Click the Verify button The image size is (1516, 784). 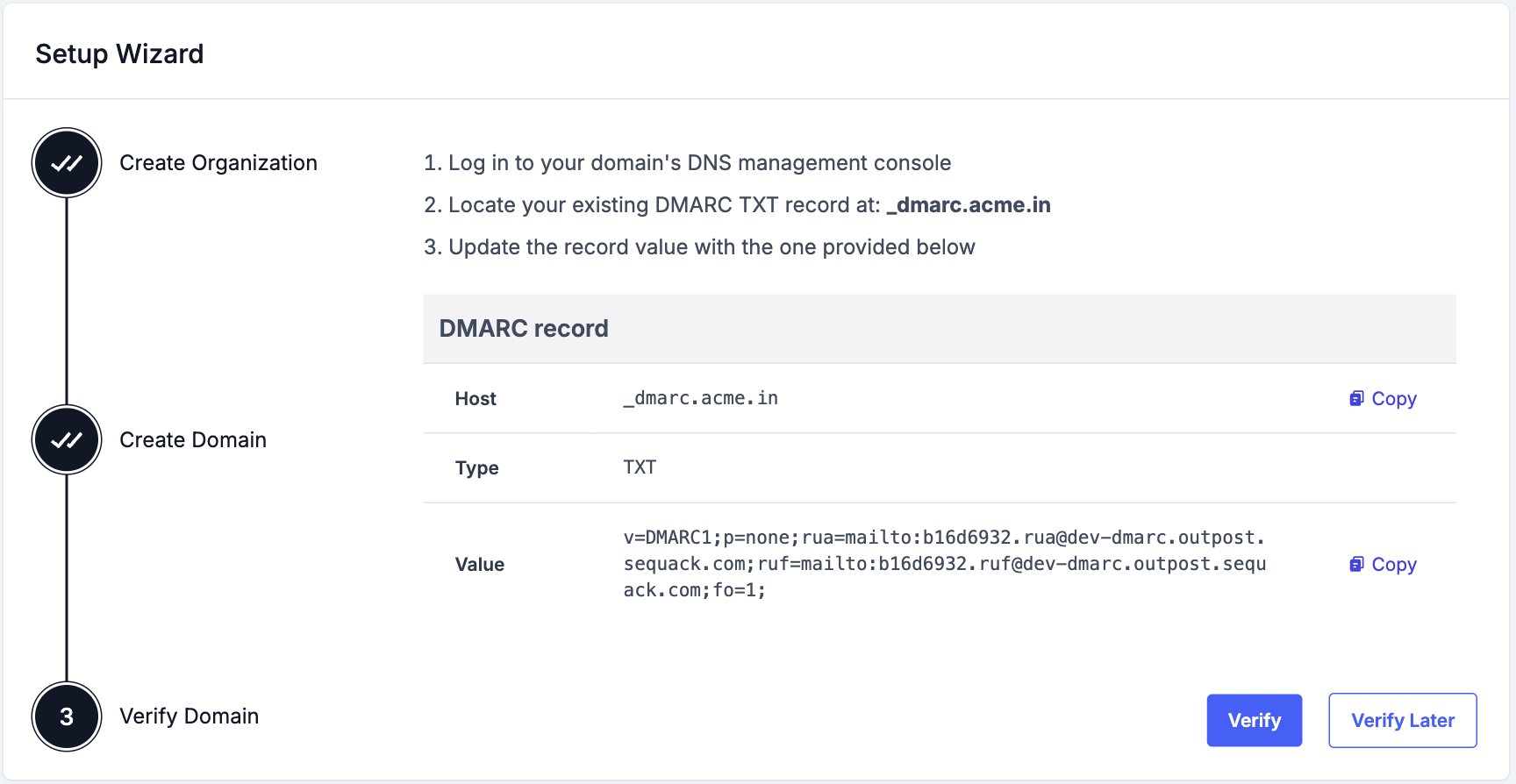click(1255, 720)
